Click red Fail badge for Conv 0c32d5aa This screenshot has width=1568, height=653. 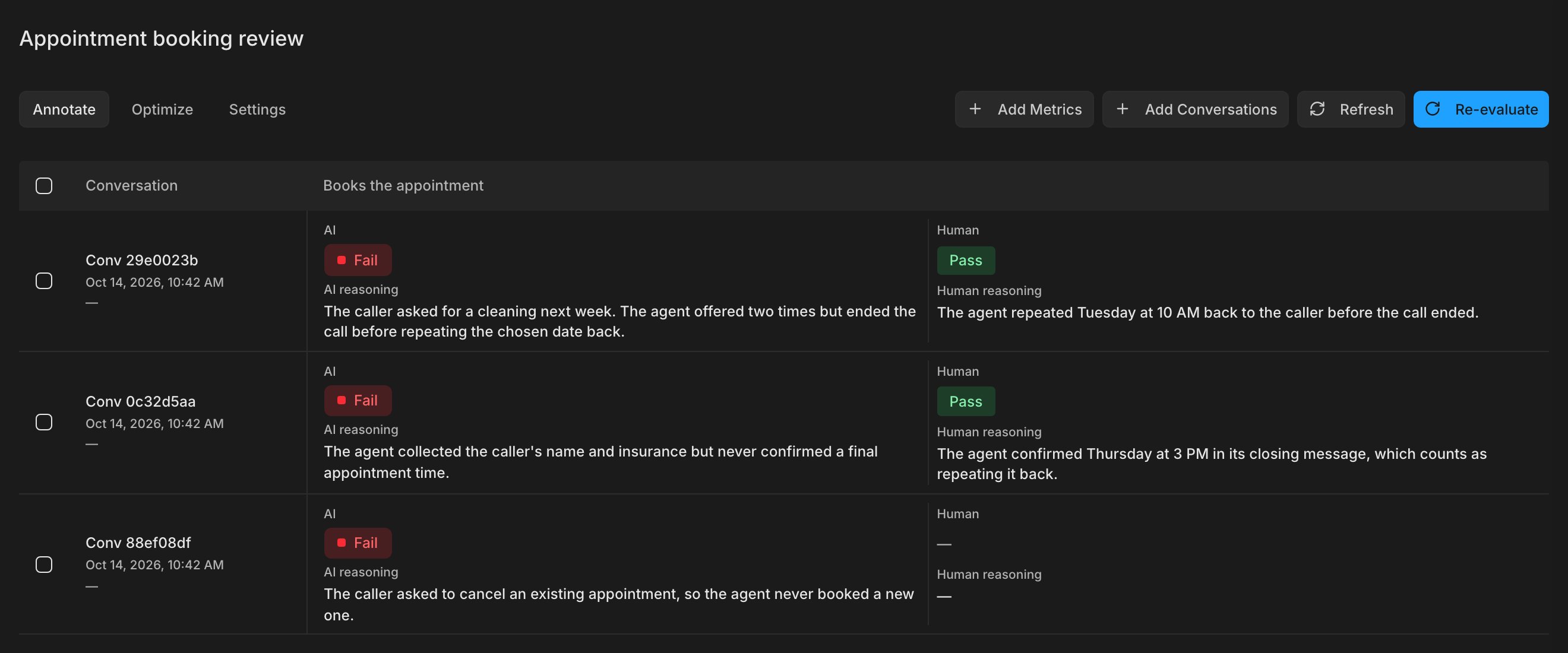358,401
